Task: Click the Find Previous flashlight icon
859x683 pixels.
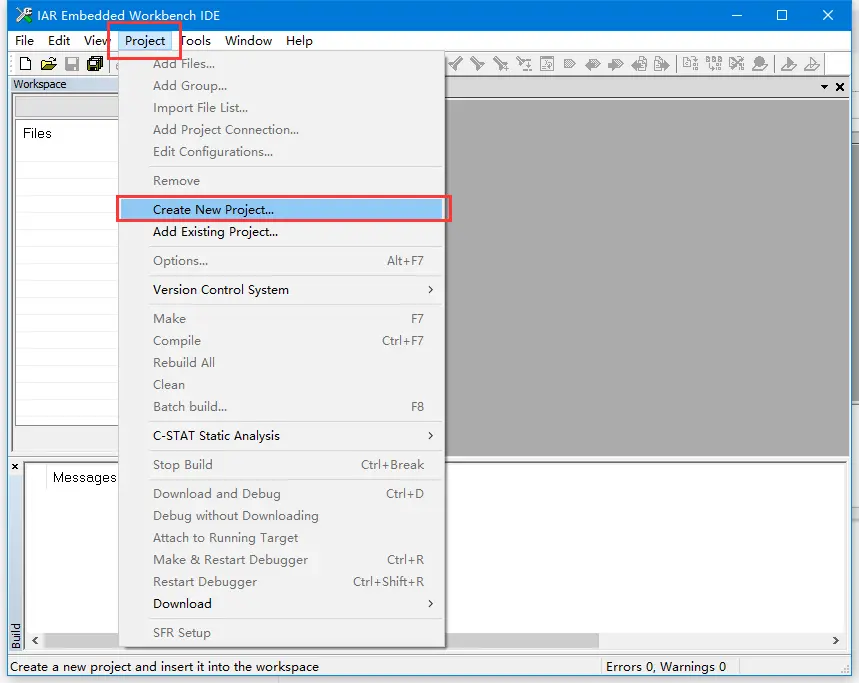Action: coord(456,64)
